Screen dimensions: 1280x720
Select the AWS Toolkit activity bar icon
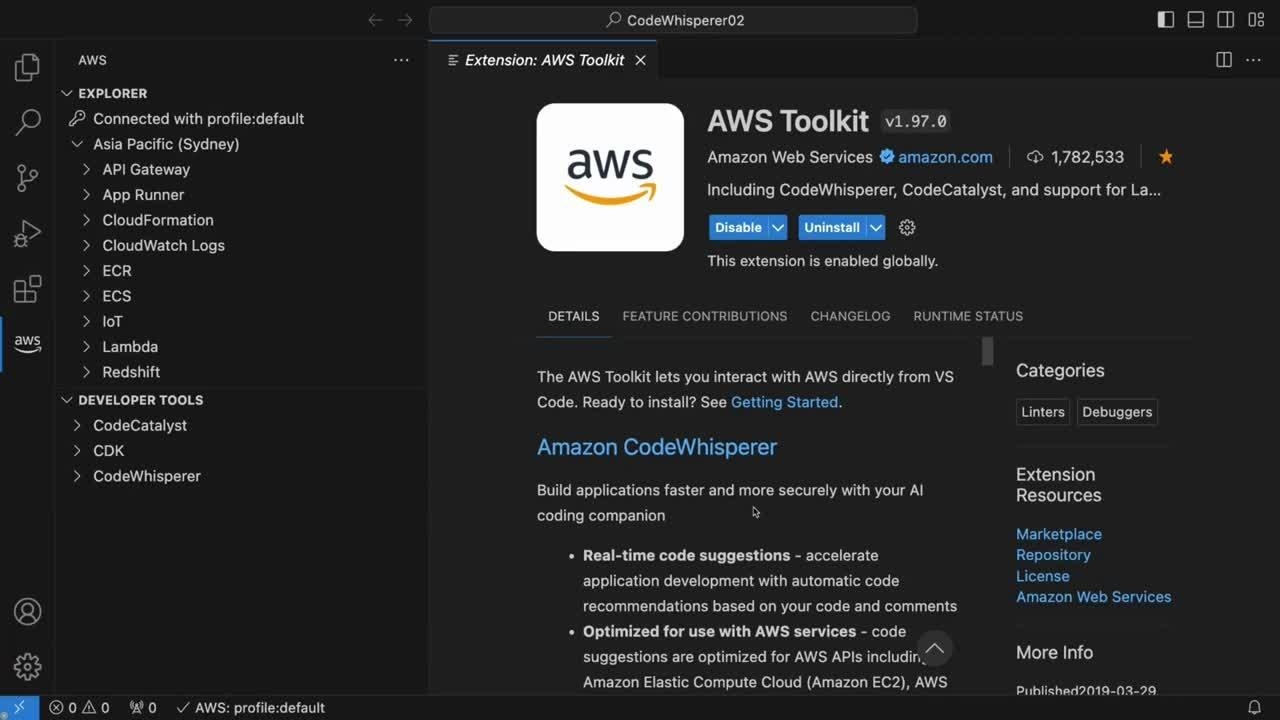(x=27, y=343)
